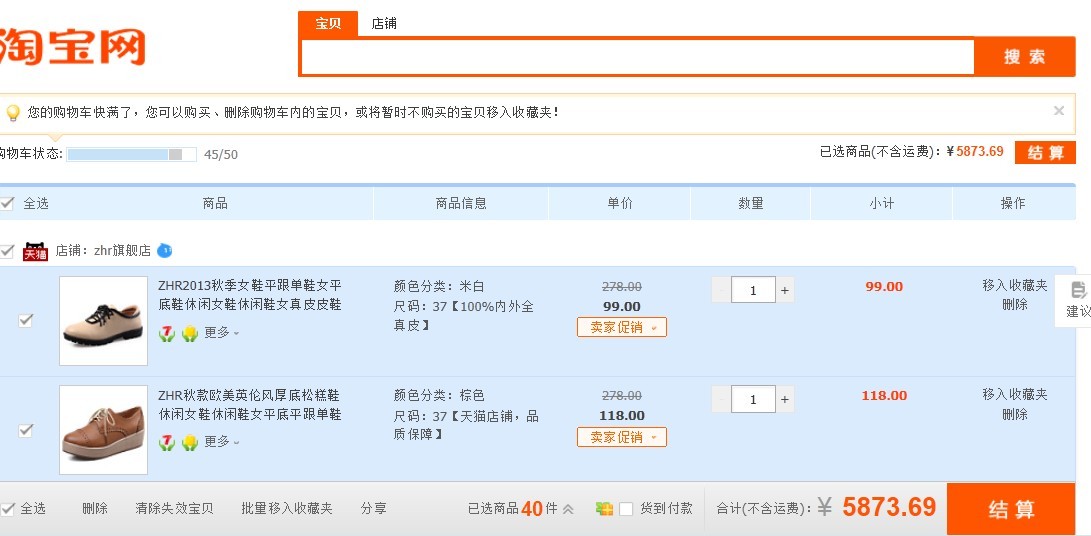Image resolution: width=1091 pixels, height=536 pixels.
Task: Increase quantity of the first shoe with plus
Action: [785, 291]
